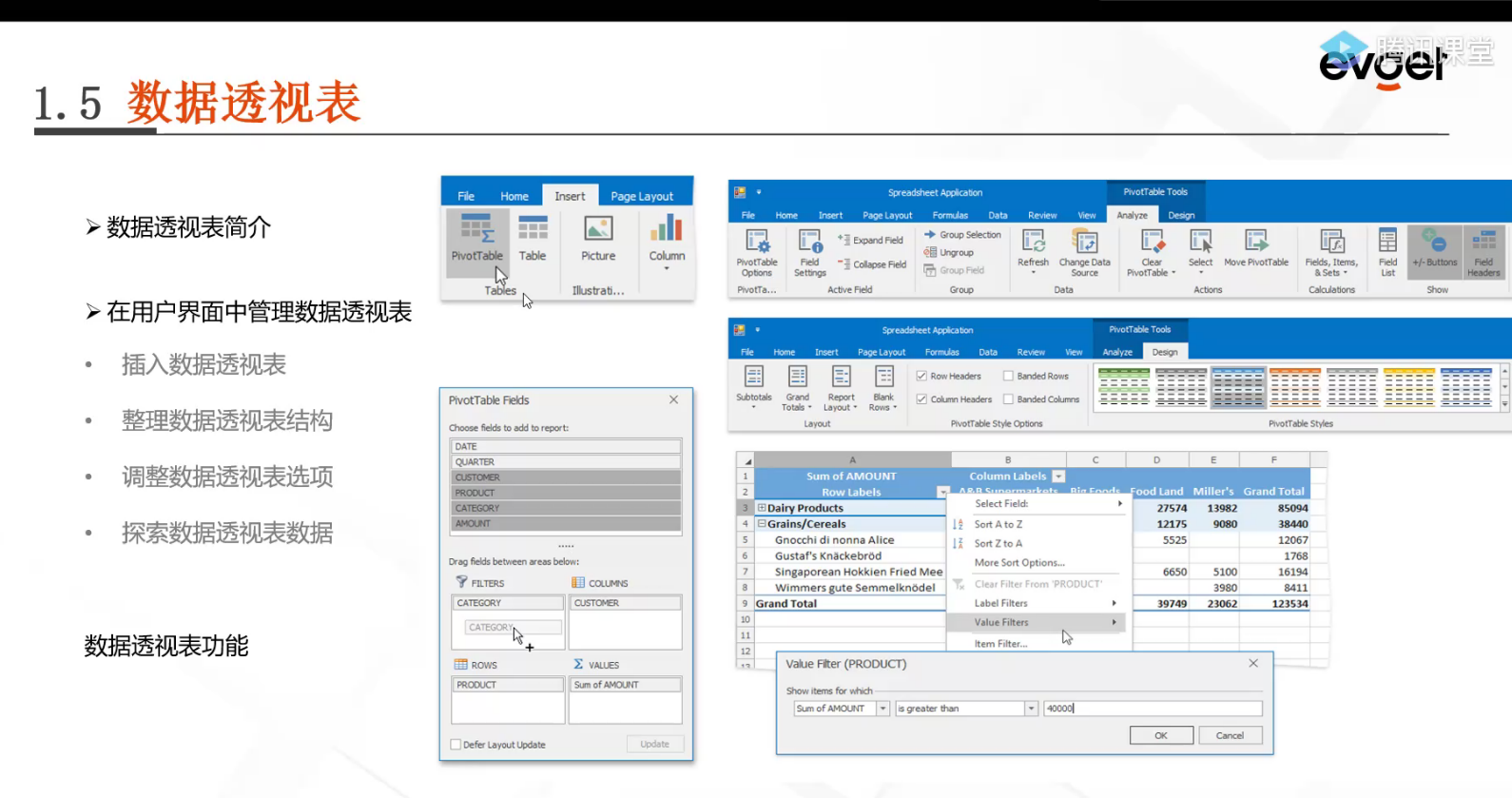Viewport: 1512px width, 798px height.
Task: Enable Banded Rows checkbox
Action: coord(1008,376)
